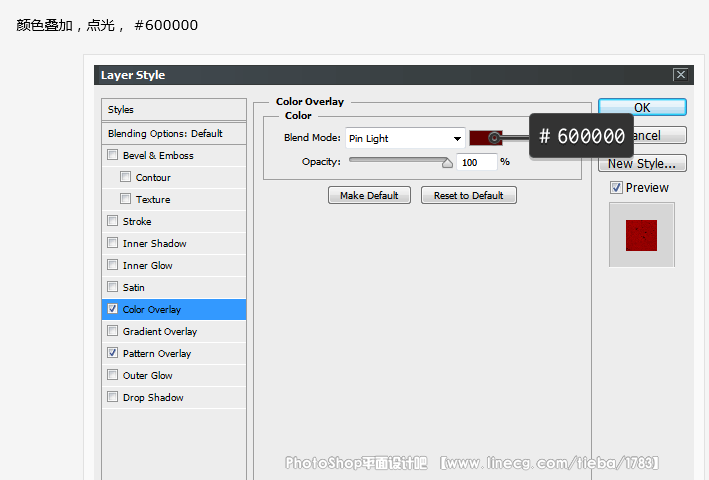The image size is (709, 480).
Task: Enable the Bevel & Emboss checkbox
Action: 113,156
